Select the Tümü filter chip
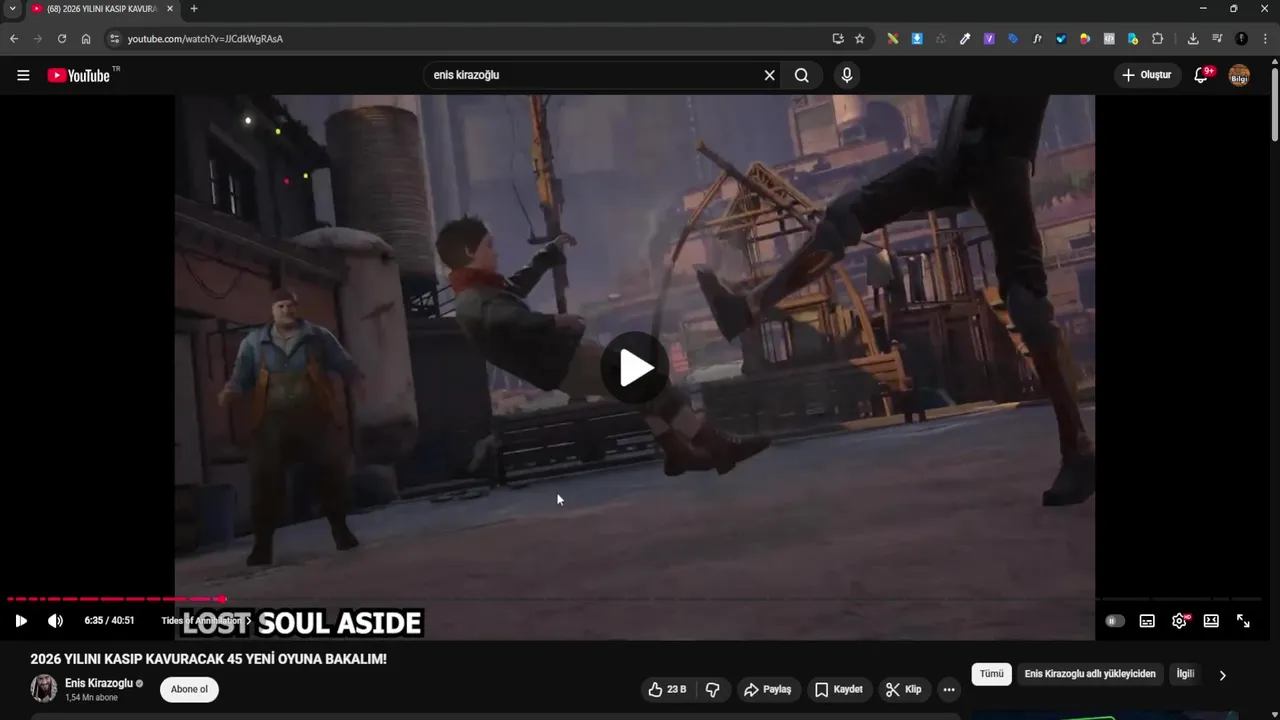The height and width of the screenshot is (720, 1280). pyautogui.click(x=991, y=674)
